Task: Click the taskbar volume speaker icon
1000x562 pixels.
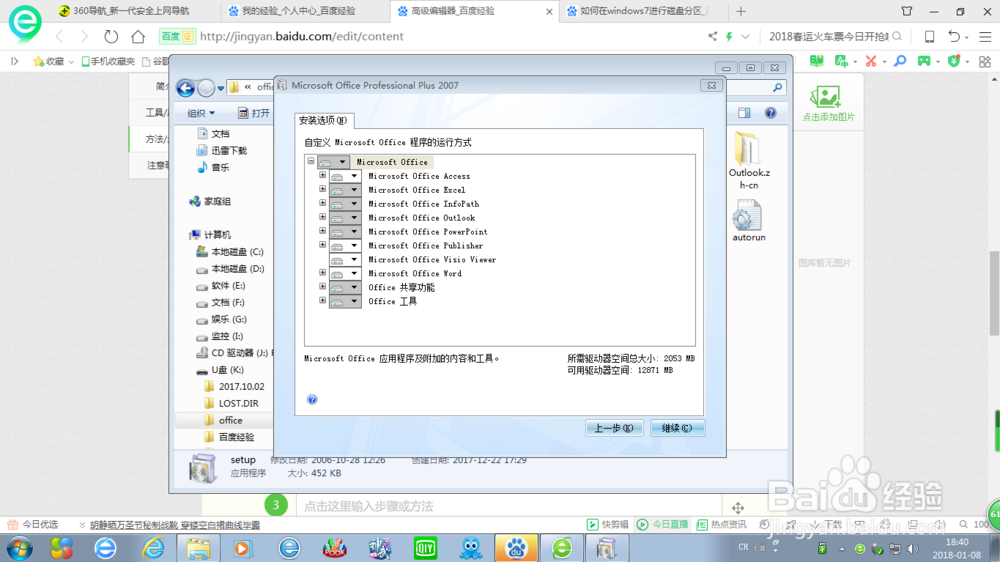Action: point(913,549)
